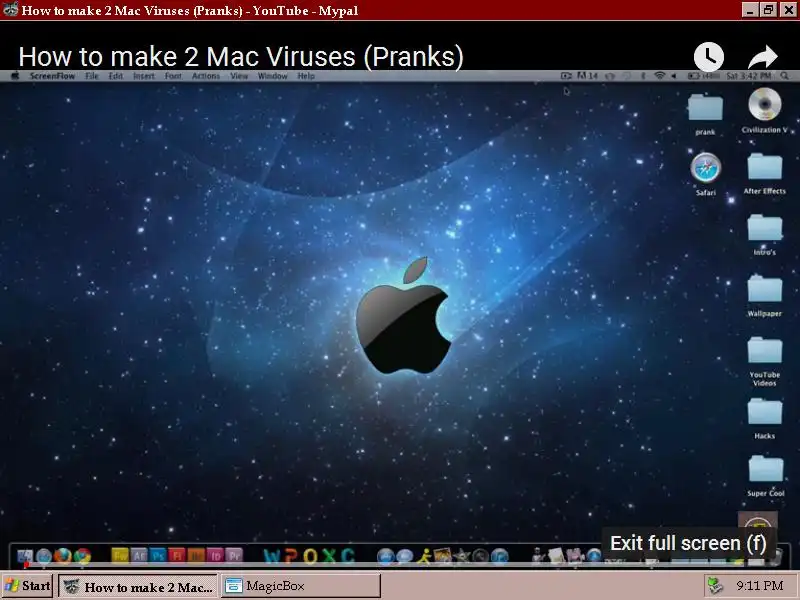Click the PowerPoint P dock icon
This screenshot has height=600, width=800.
(x=291, y=555)
